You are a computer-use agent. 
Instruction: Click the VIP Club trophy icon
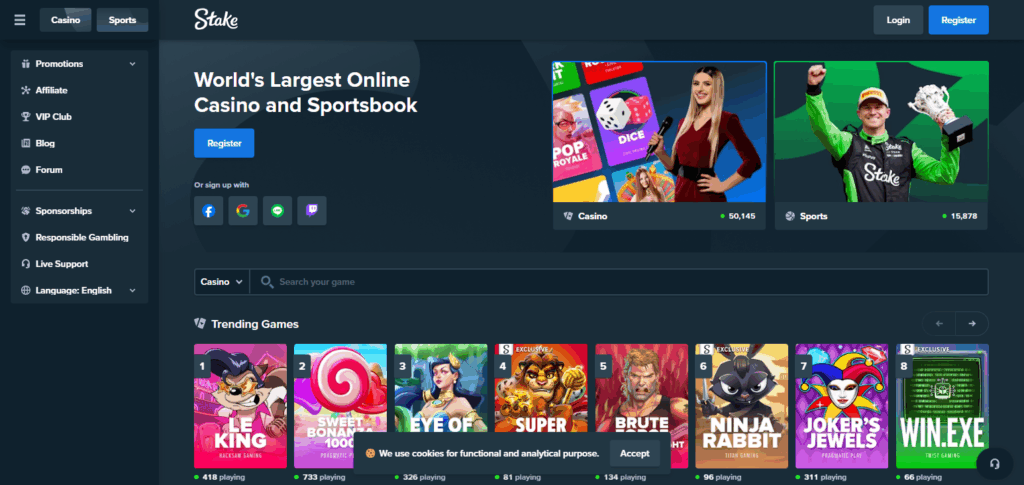[x=25, y=117]
